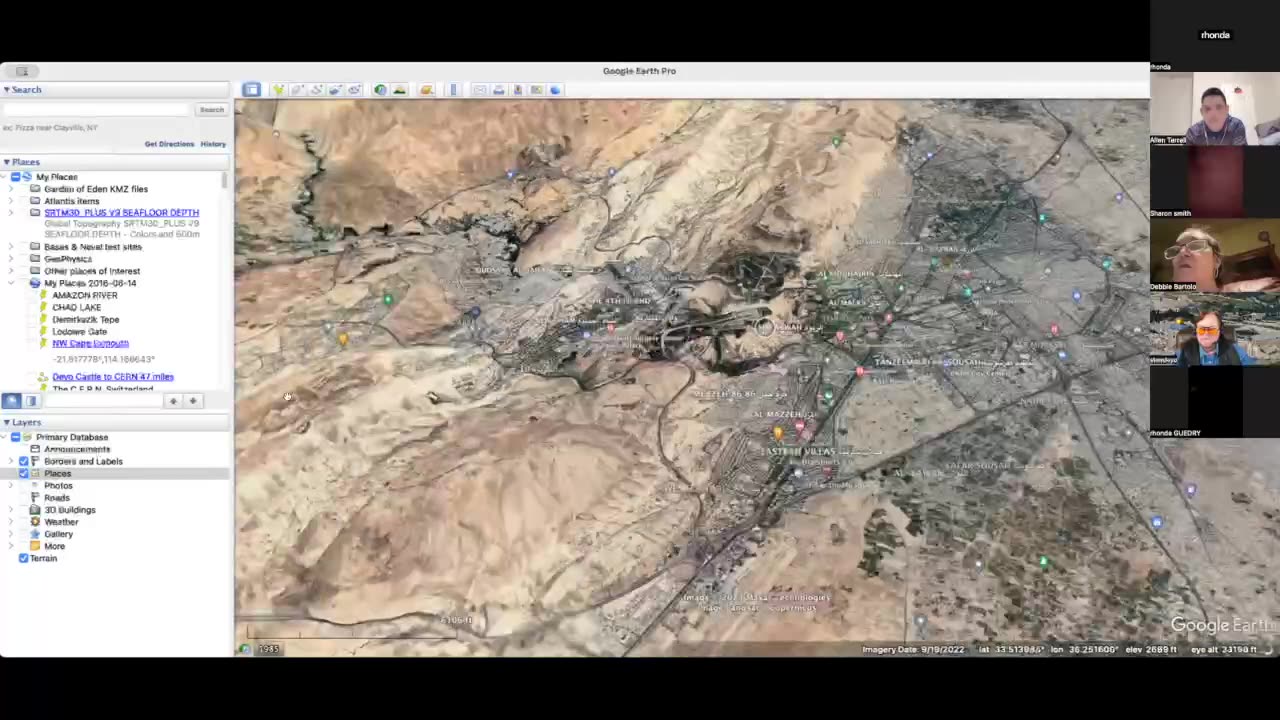This screenshot has height=720, width=1280.
Task: Click Allen Terrell's video thumbnail
Action: (1215, 110)
